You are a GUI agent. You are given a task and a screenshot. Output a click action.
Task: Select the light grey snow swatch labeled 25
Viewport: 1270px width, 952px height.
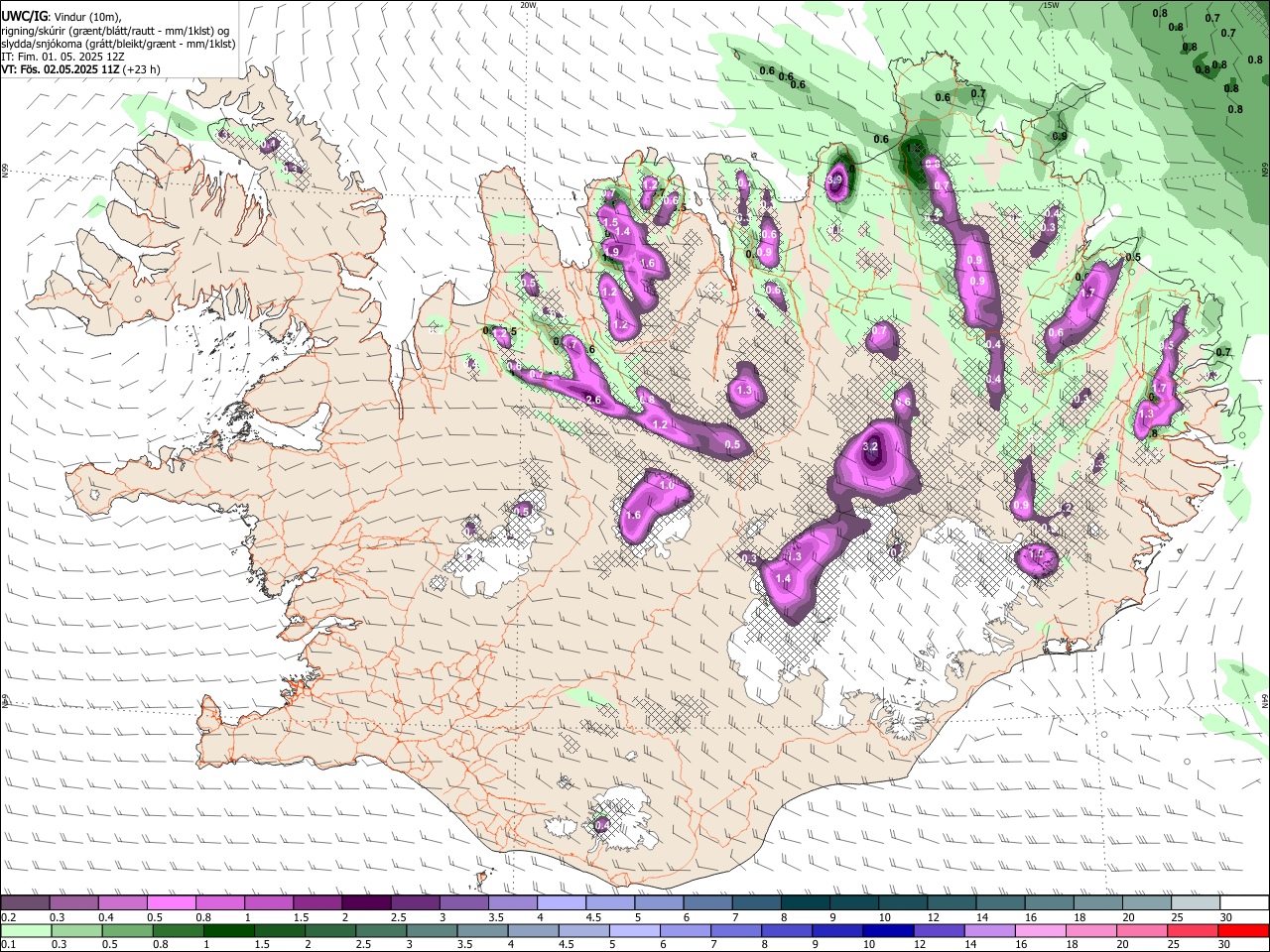(x=1196, y=903)
